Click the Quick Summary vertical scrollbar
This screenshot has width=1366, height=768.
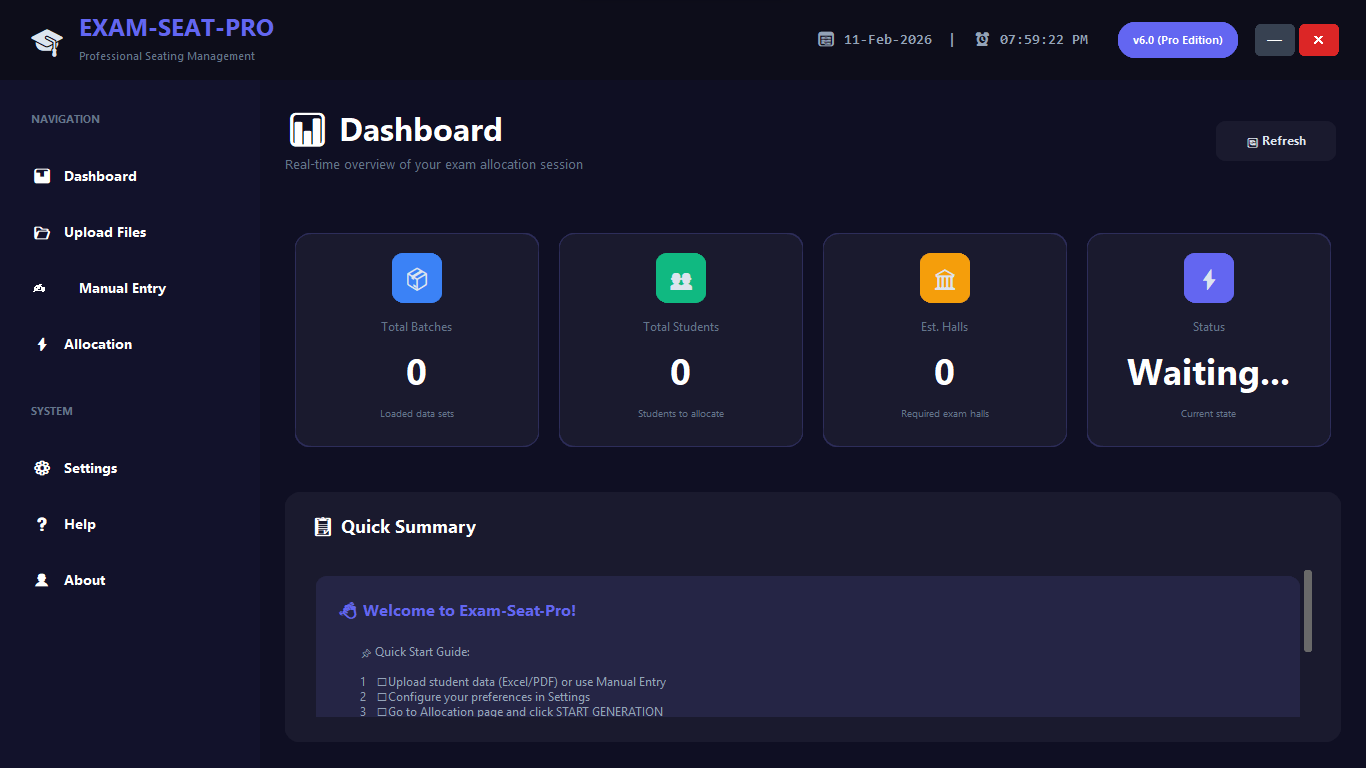tap(1308, 611)
